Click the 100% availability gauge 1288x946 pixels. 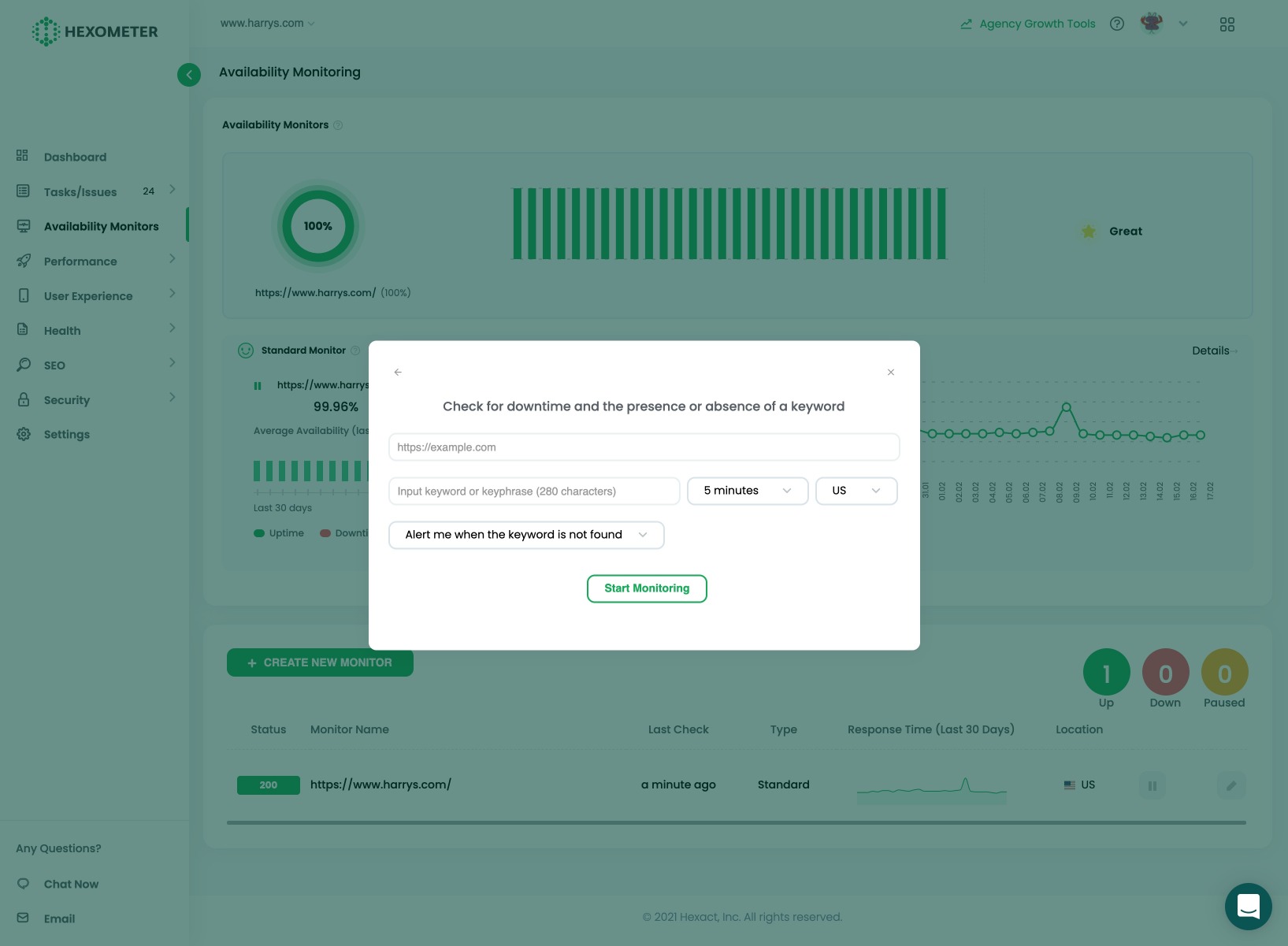[318, 226]
